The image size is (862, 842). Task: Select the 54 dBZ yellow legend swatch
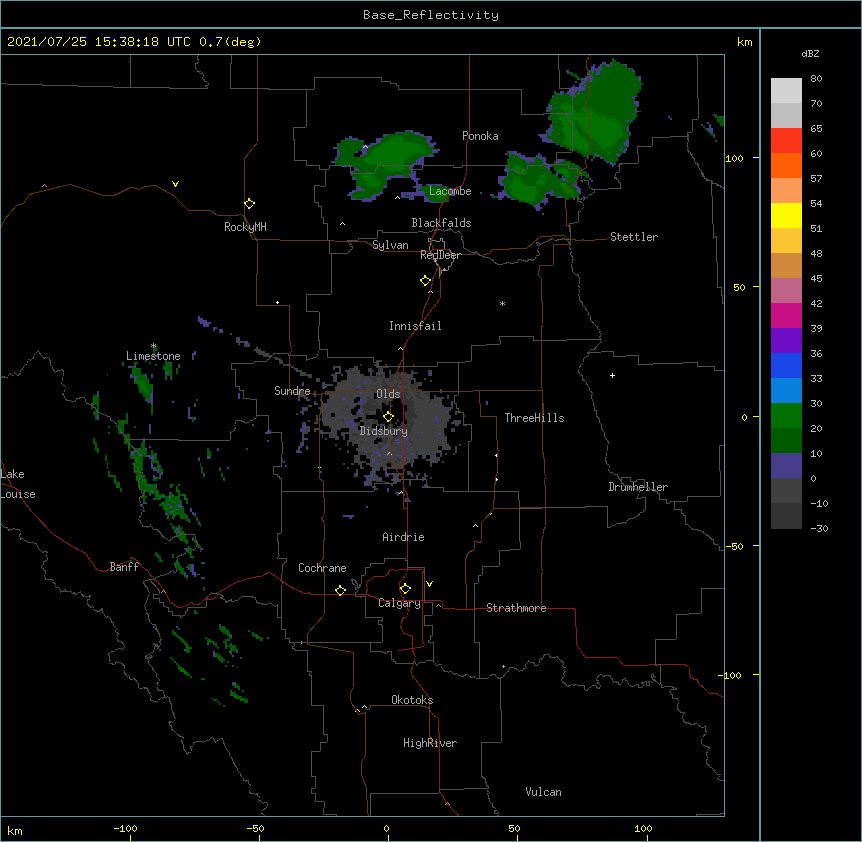(786, 215)
